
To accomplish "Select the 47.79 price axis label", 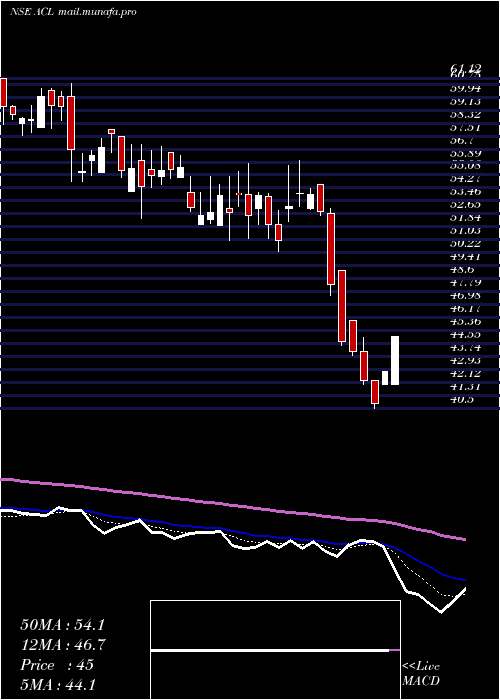I will point(466,283).
